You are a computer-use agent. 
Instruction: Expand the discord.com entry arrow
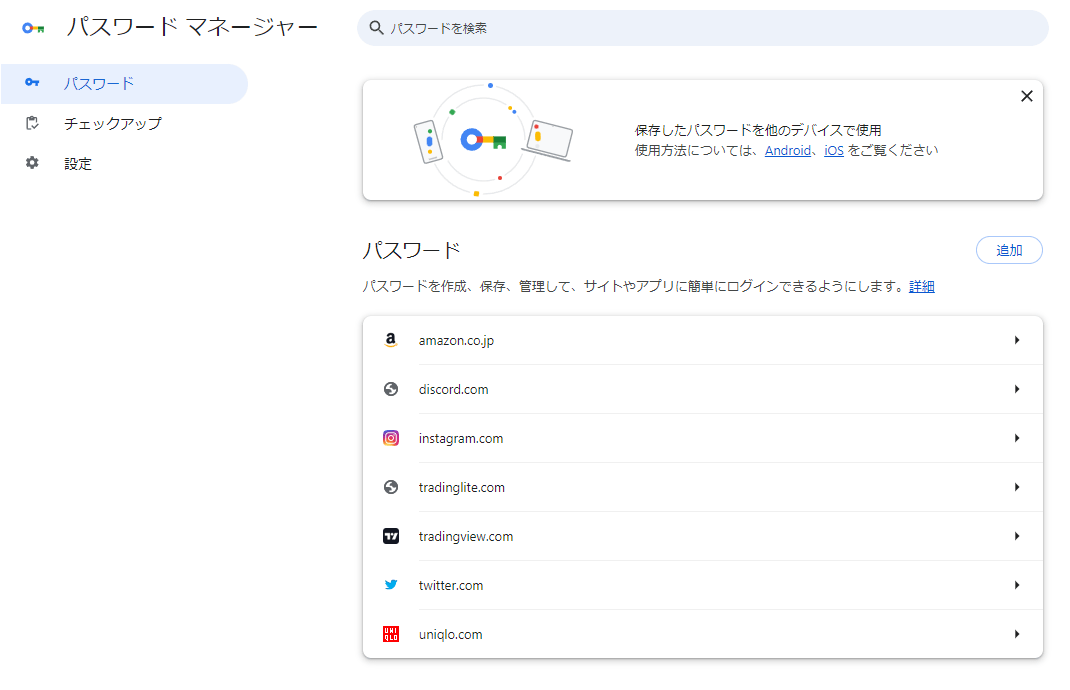[1017, 389]
